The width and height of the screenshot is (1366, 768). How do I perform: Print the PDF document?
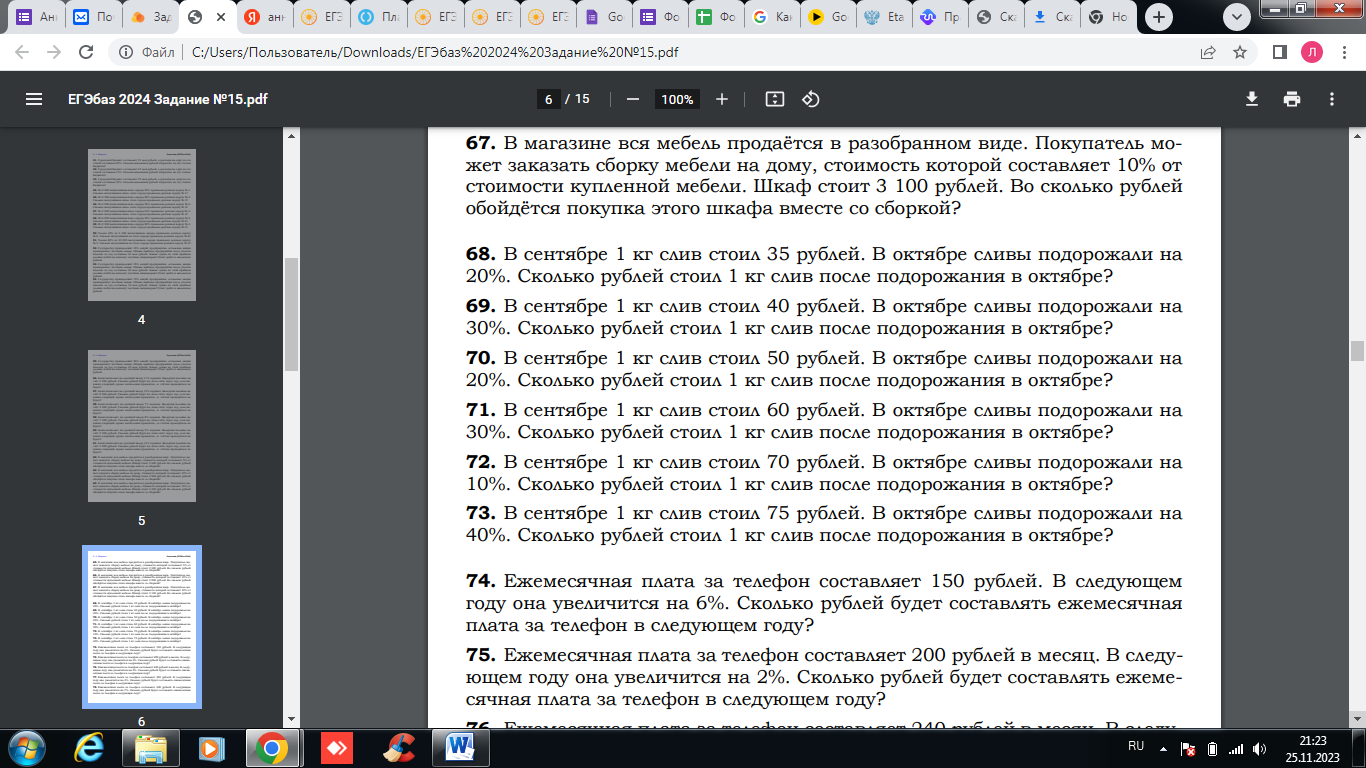(x=1292, y=99)
